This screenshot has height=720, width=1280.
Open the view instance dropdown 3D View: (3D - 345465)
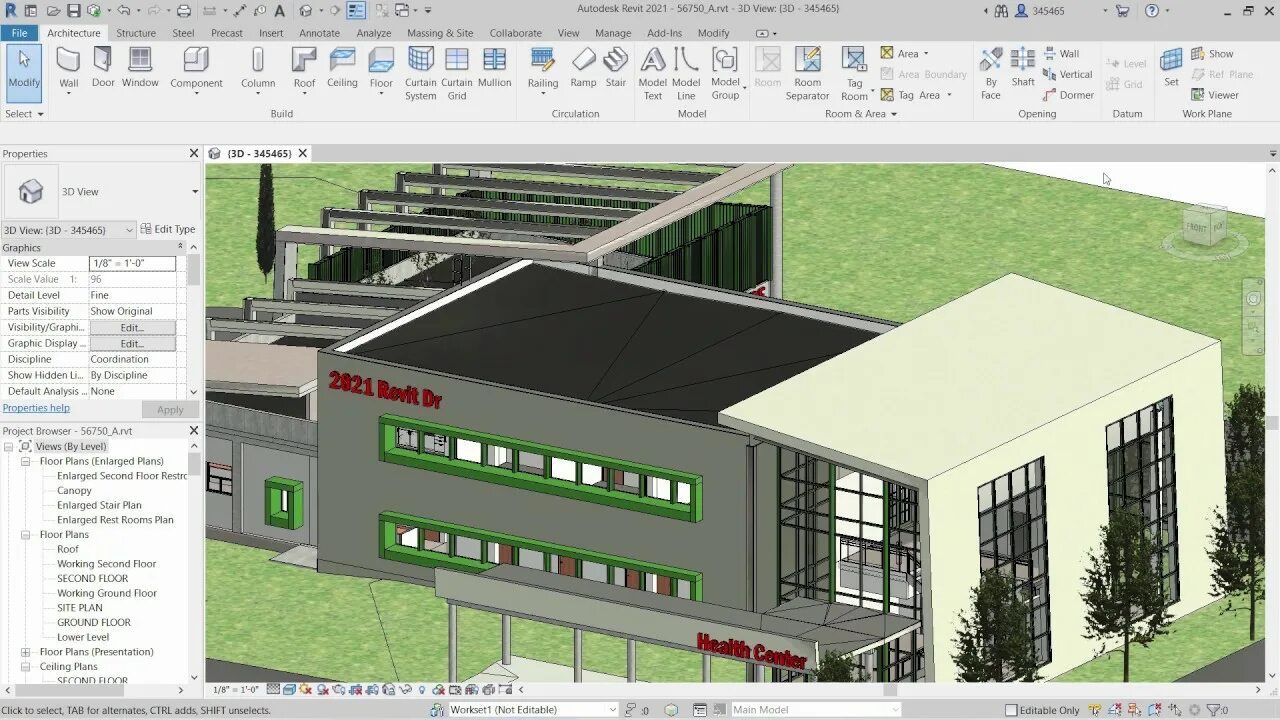[x=69, y=230]
